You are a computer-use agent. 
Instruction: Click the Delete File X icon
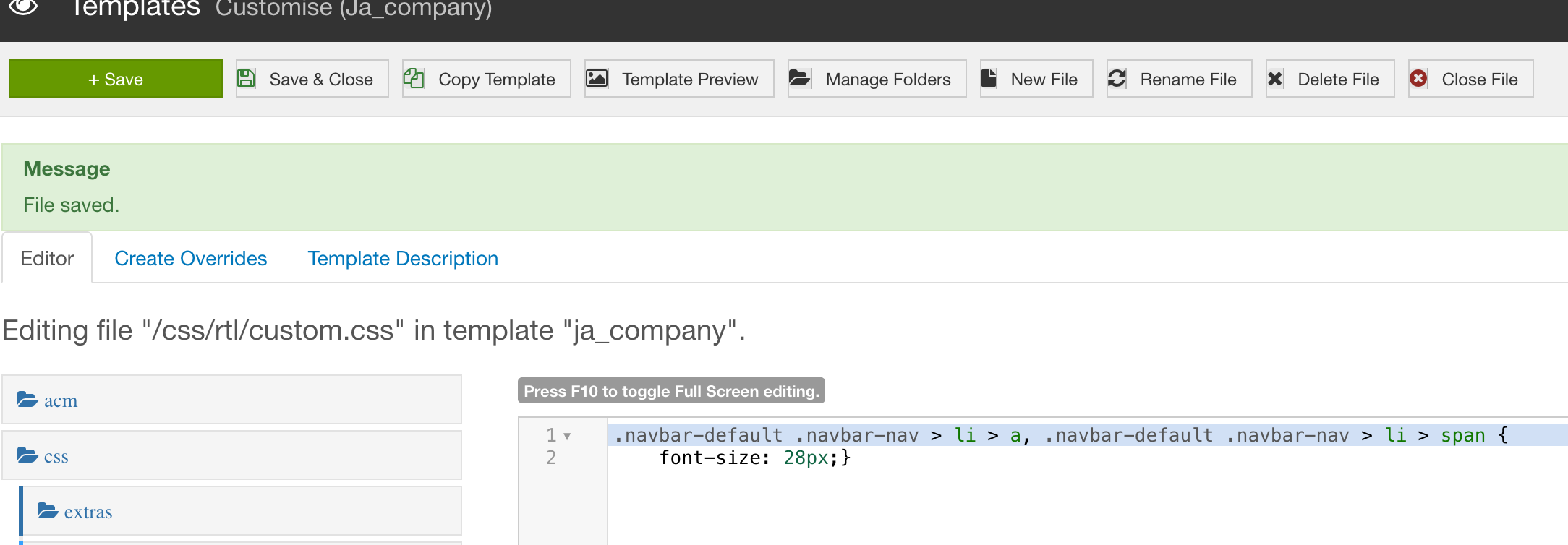[x=1276, y=78]
